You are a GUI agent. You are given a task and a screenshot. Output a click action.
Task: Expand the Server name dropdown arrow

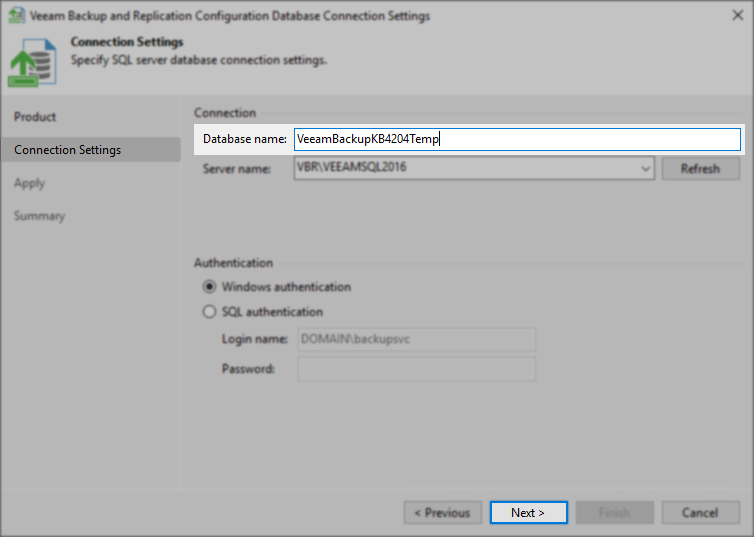(x=645, y=169)
